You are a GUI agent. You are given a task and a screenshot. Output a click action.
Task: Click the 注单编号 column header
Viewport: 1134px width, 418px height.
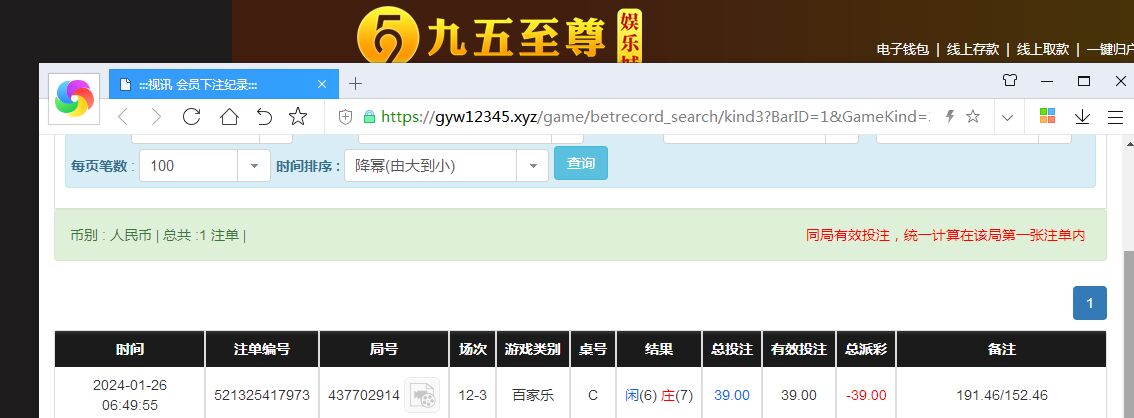pyautogui.click(x=262, y=349)
